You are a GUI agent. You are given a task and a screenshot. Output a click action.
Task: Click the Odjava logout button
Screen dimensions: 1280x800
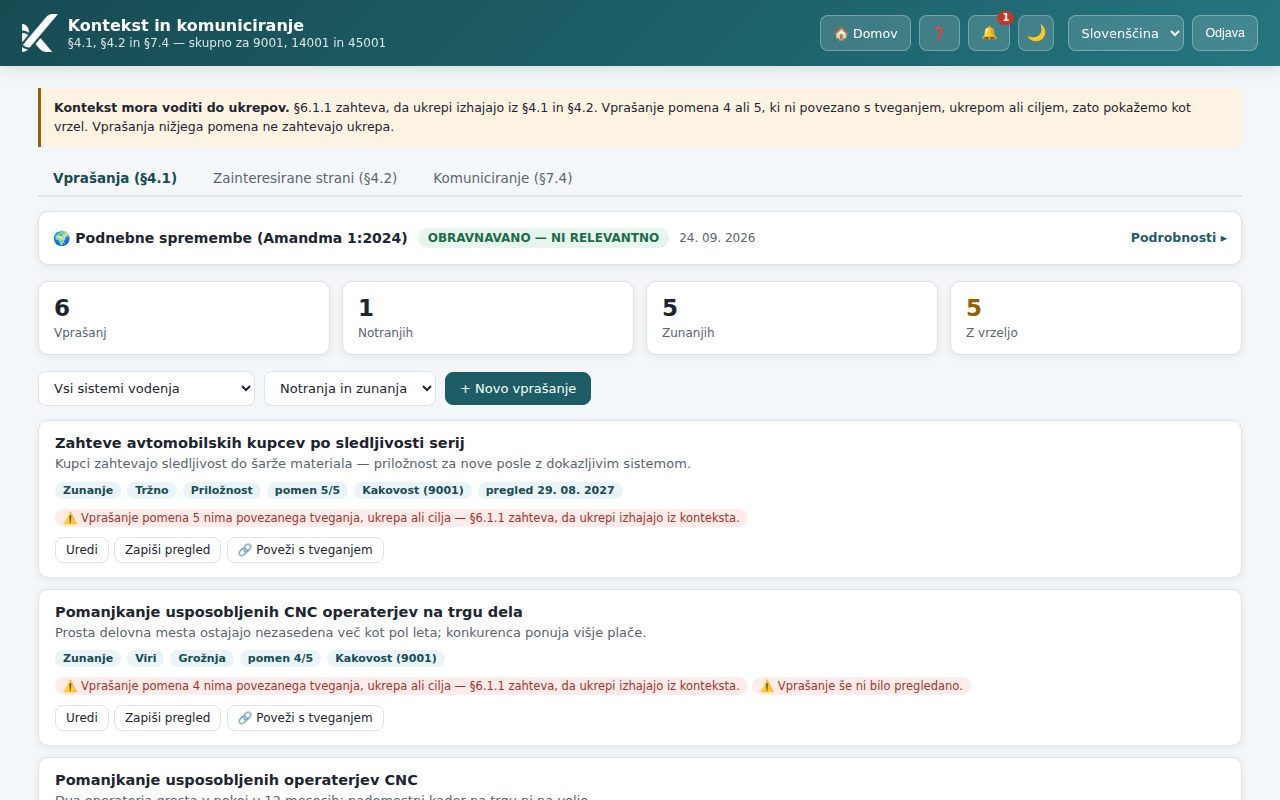1225,33
